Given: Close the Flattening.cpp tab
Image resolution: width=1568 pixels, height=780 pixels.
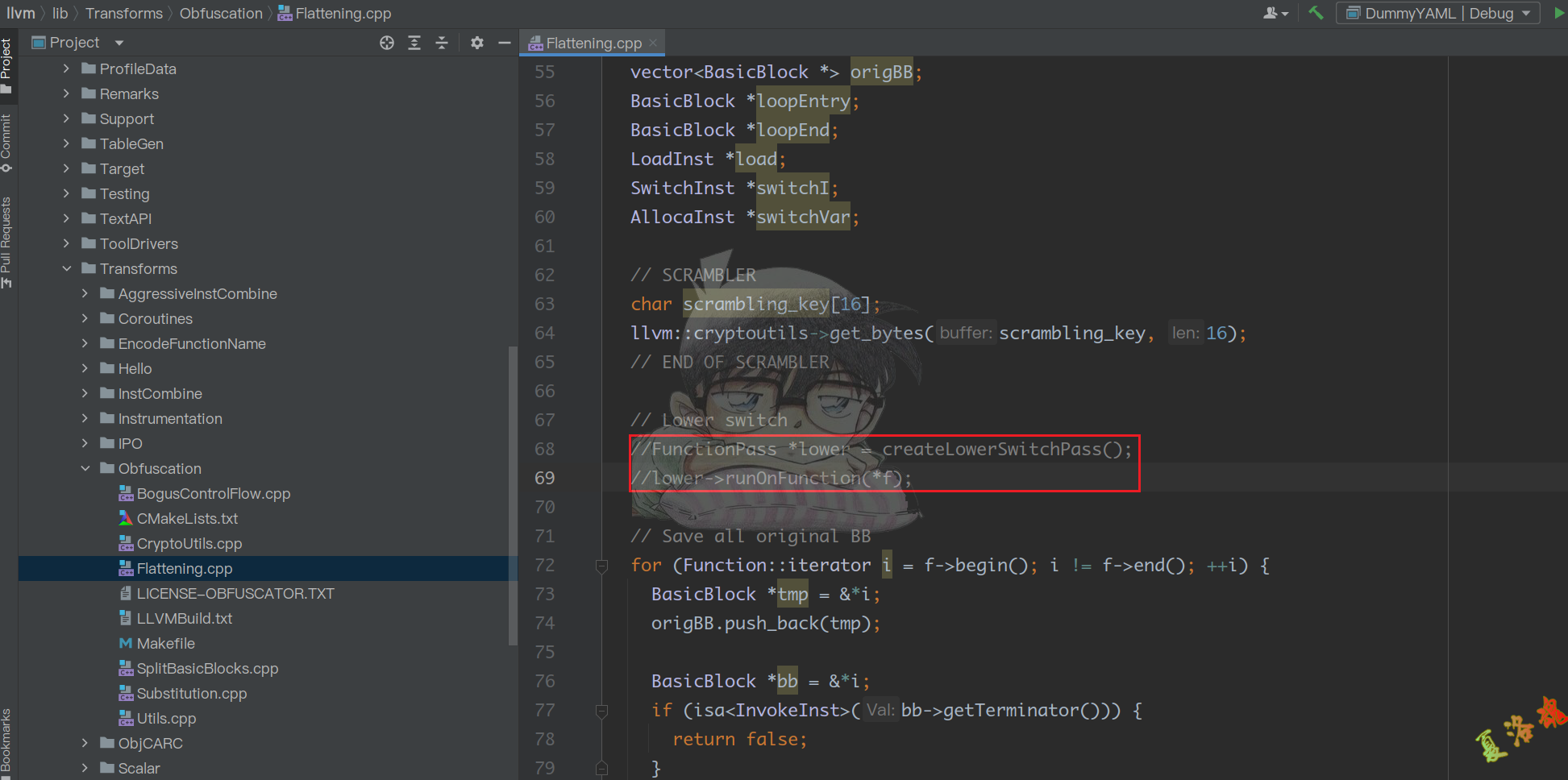Looking at the screenshot, I should (x=653, y=43).
